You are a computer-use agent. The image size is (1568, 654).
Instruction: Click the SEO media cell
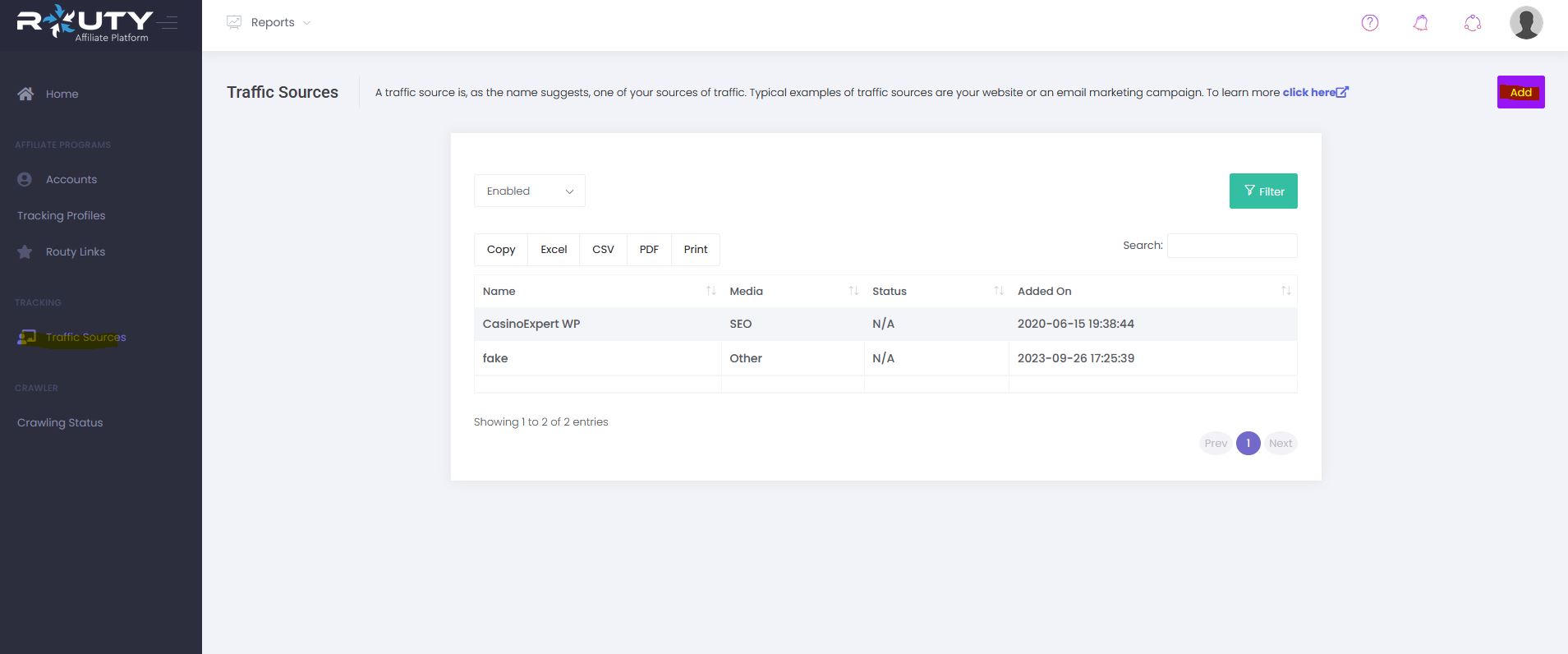741,324
